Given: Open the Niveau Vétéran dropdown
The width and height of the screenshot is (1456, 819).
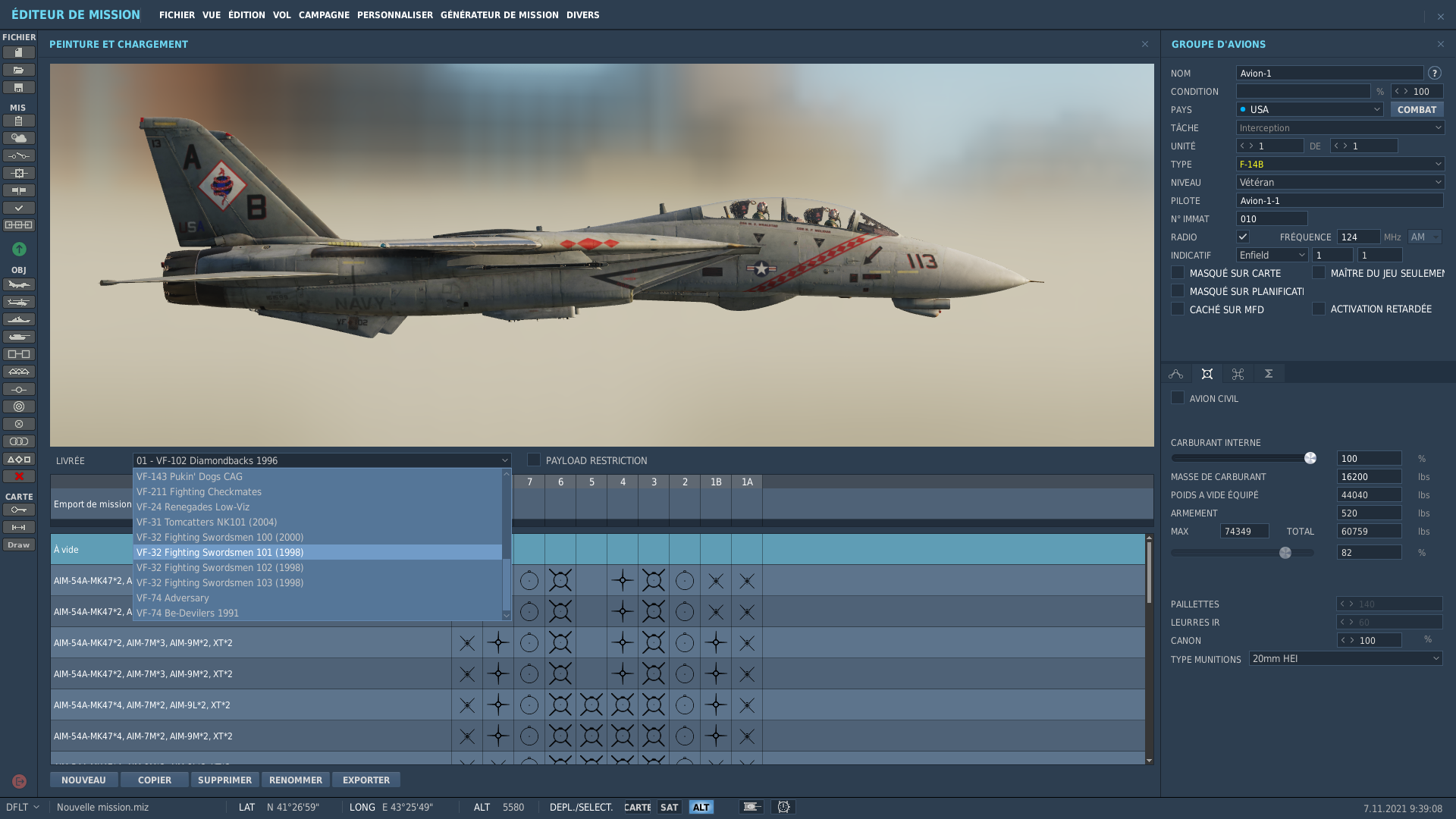Looking at the screenshot, I should click(1340, 182).
